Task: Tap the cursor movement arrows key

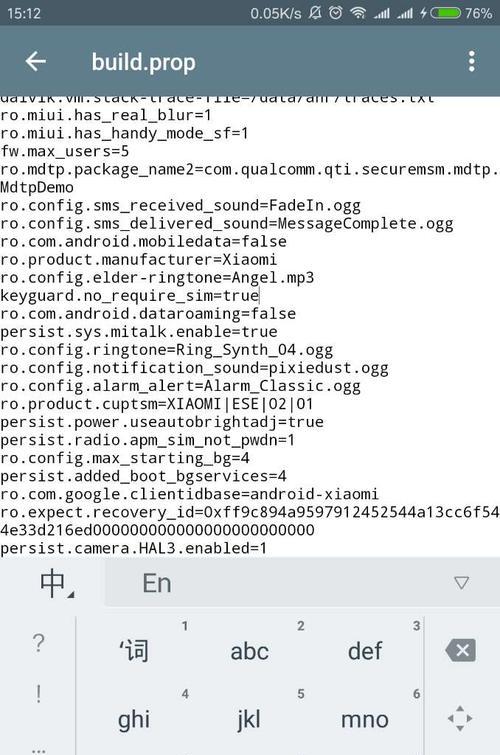Action: [x=460, y=719]
